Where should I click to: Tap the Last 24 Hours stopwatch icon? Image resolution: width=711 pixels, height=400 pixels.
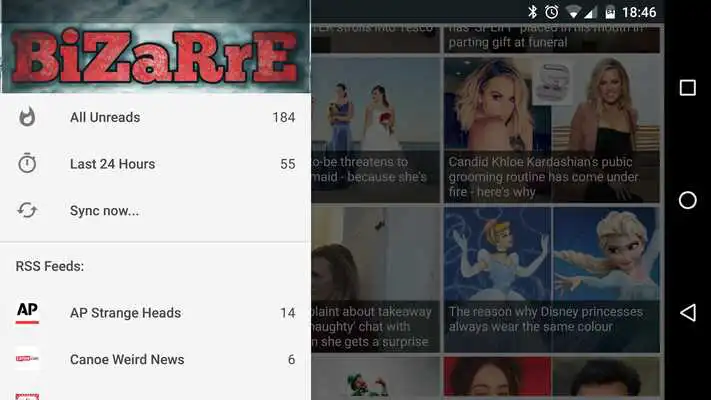click(x=27, y=163)
